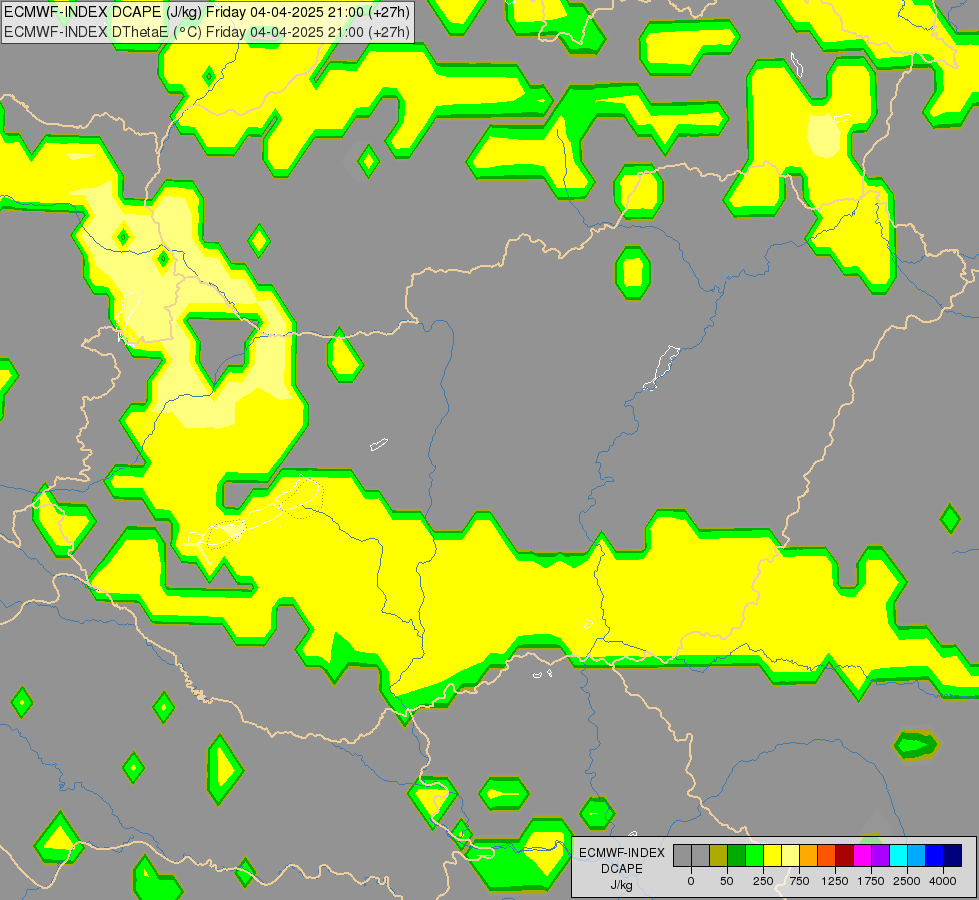Select the magenta legend swatch
The width and height of the screenshot is (979, 900).
pos(863,855)
